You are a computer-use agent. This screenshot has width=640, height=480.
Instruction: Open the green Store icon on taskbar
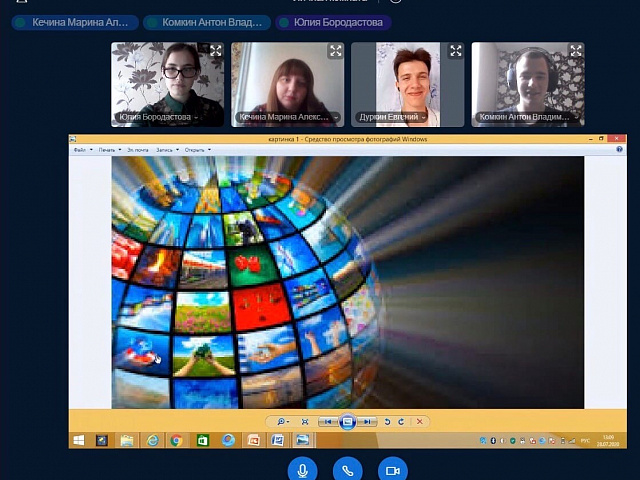[x=202, y=440]
